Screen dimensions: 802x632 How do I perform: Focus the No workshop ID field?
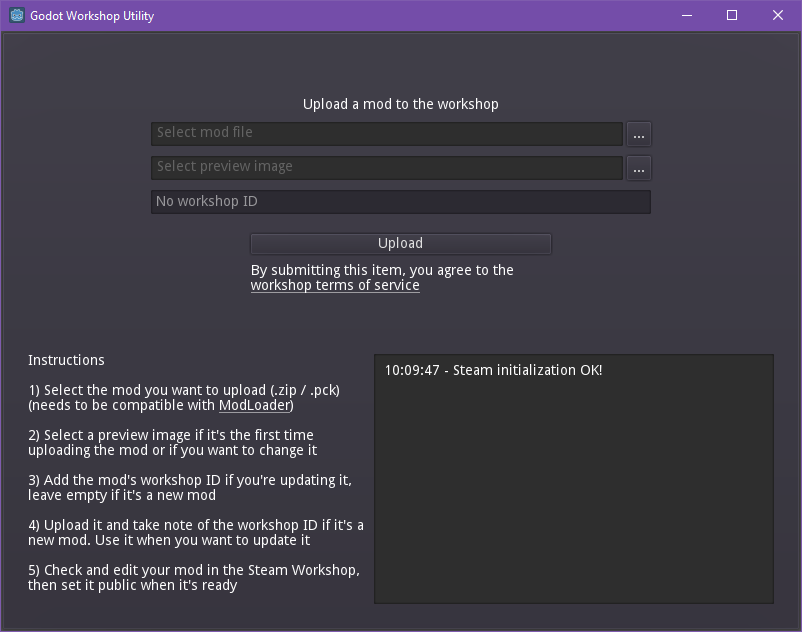pyautogui.click(x=400, y=202)
